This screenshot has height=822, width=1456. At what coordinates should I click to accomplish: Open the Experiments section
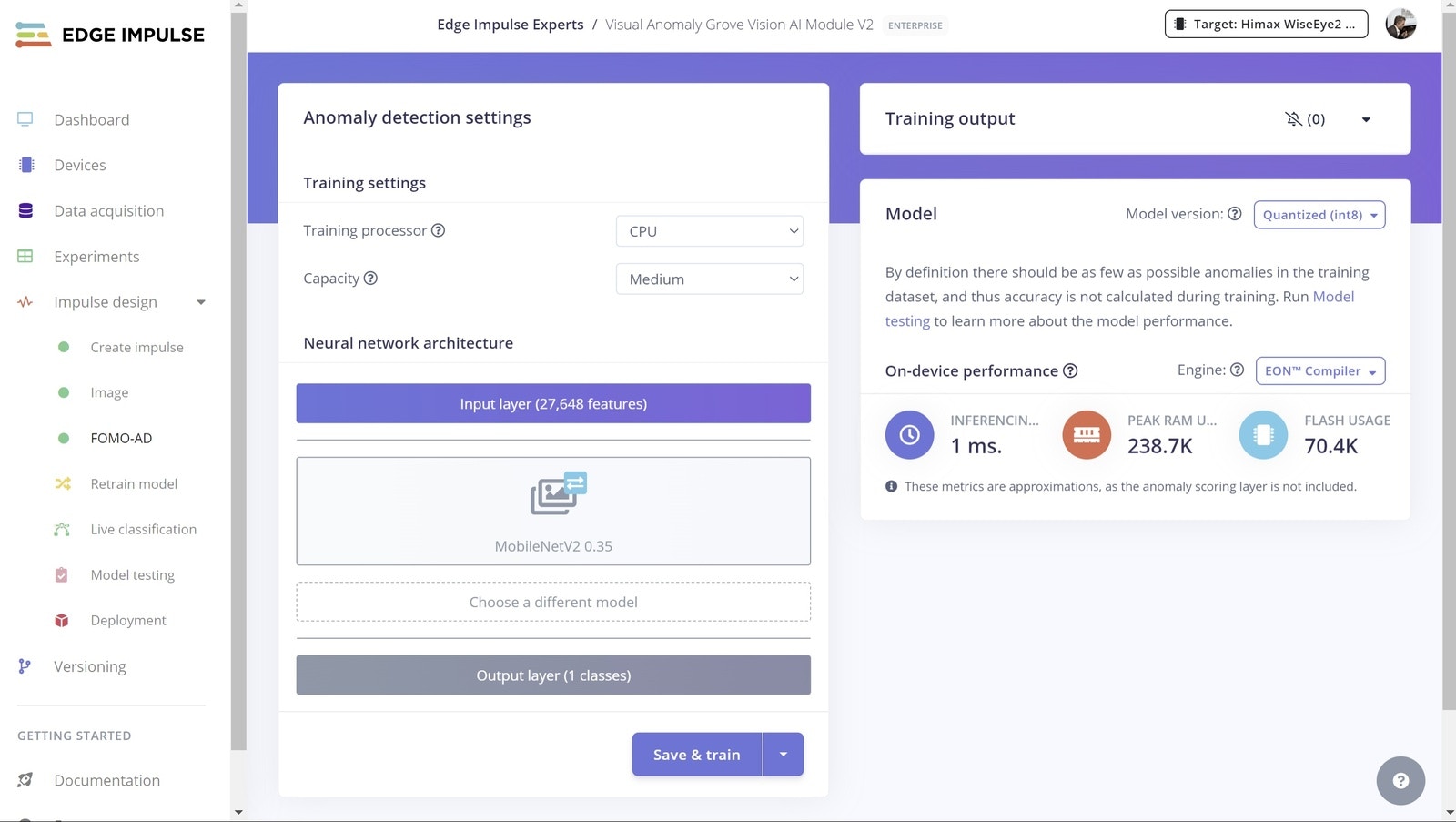coord(96,257)
